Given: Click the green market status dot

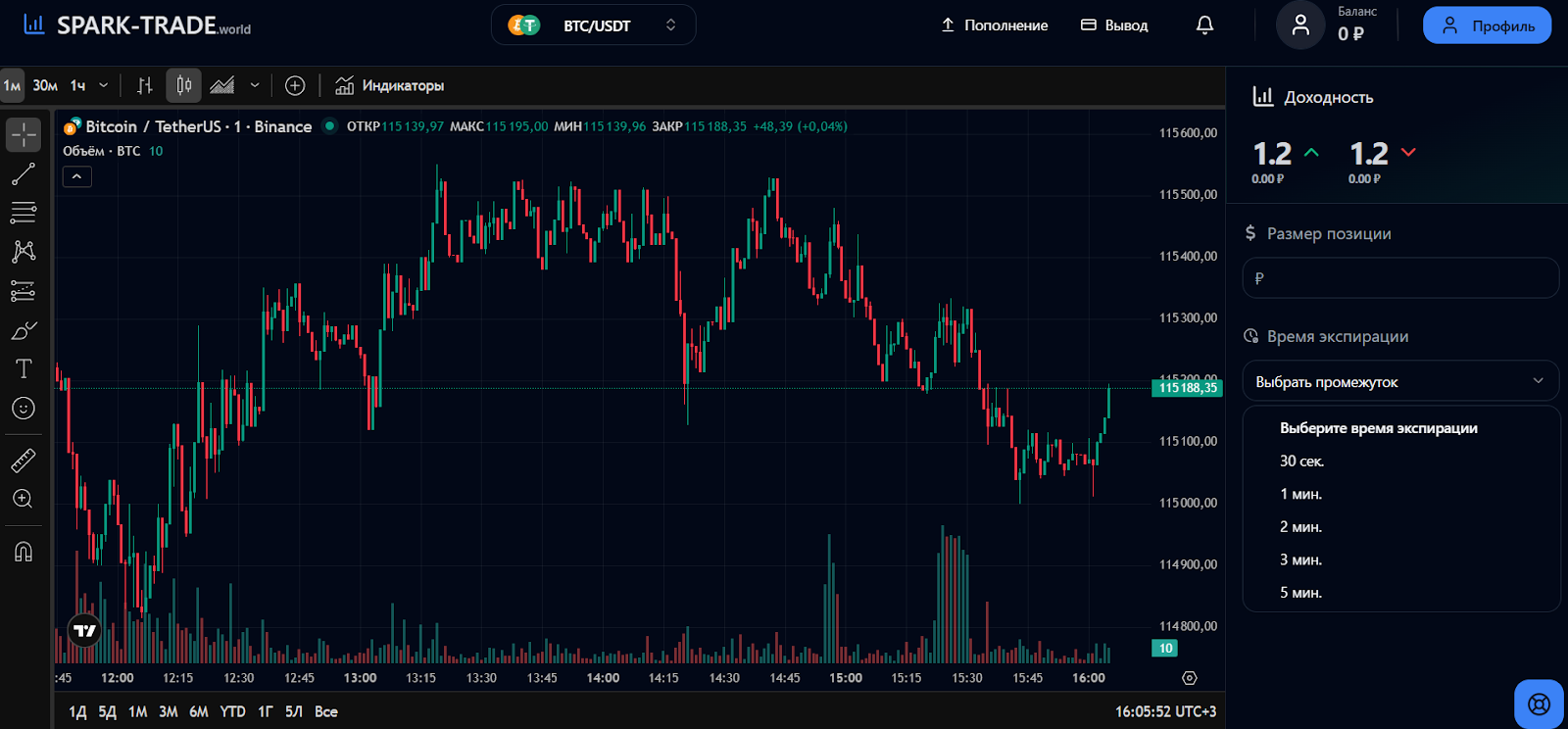Looking at the screenshot, I should [x=330, y=125].
